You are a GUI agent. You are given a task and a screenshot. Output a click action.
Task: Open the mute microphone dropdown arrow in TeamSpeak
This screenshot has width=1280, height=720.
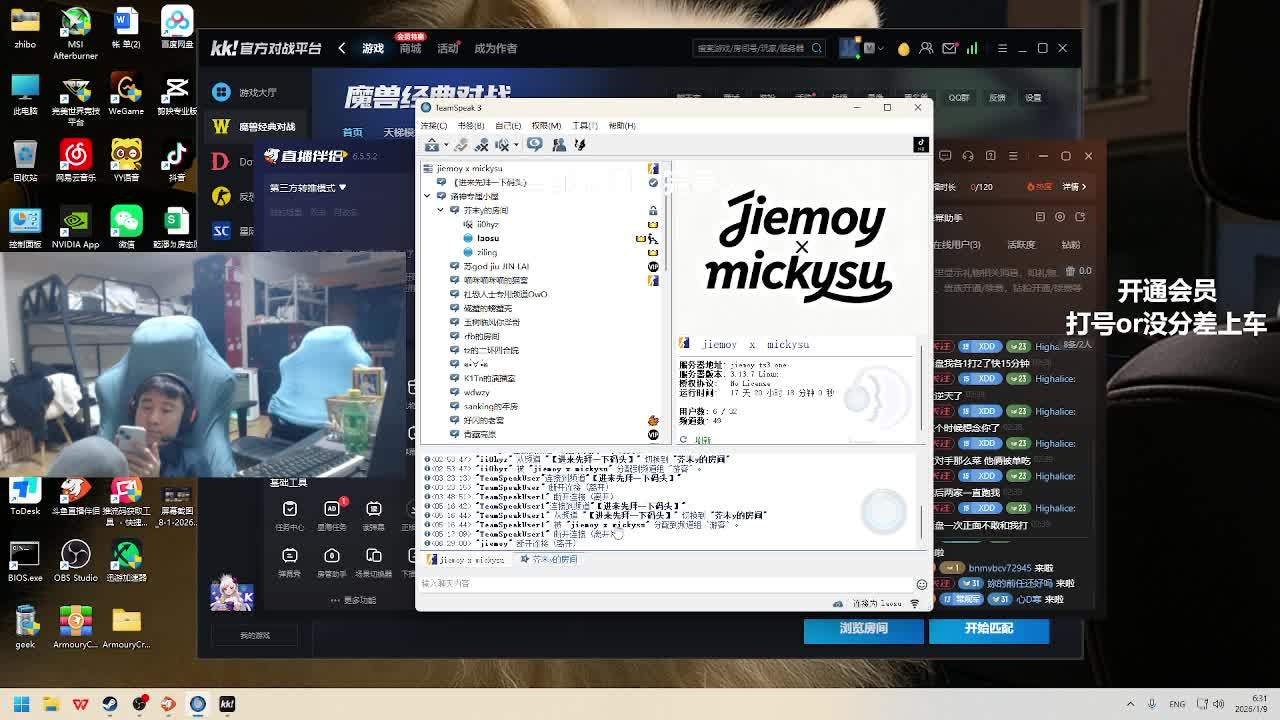515,145
